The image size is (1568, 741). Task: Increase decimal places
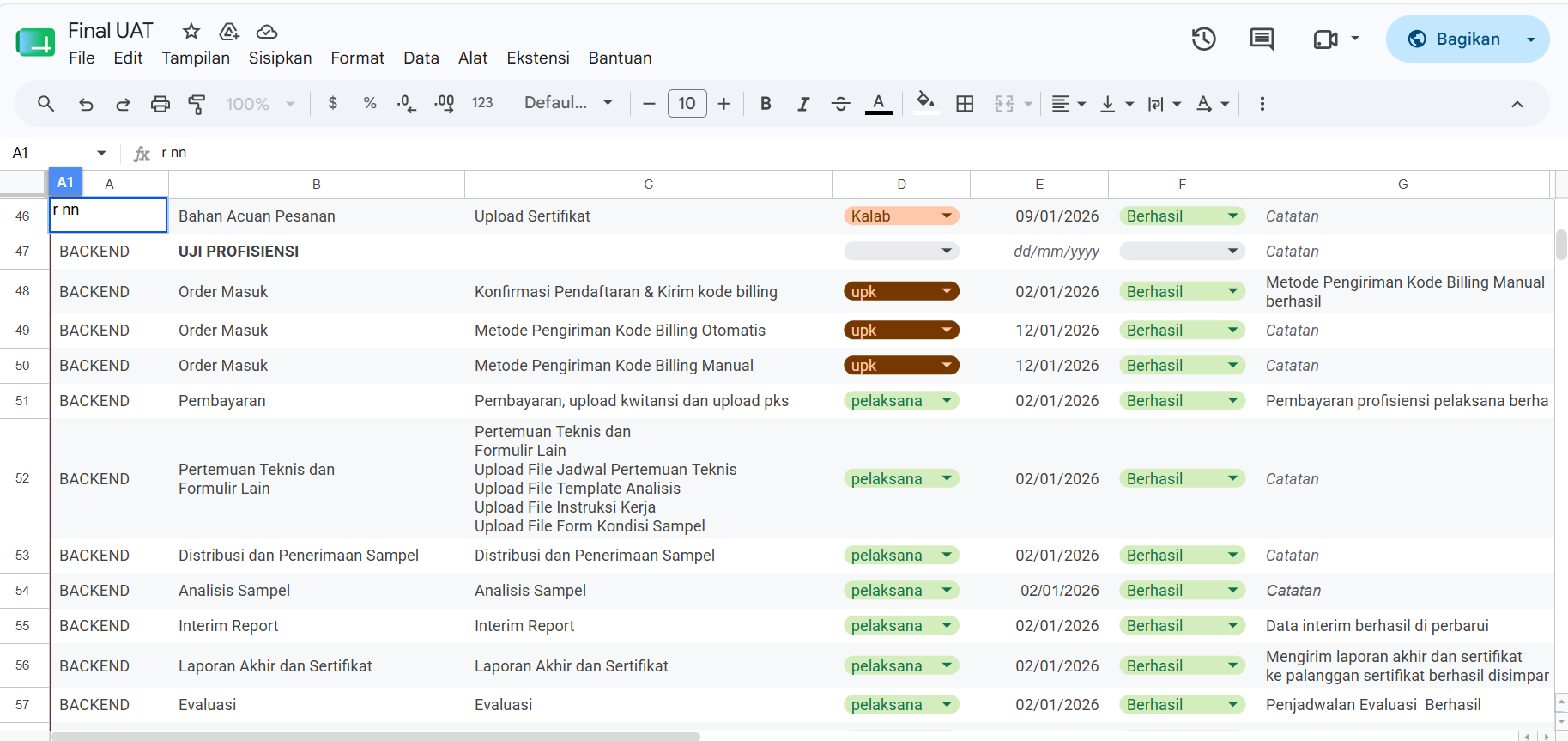444,104
